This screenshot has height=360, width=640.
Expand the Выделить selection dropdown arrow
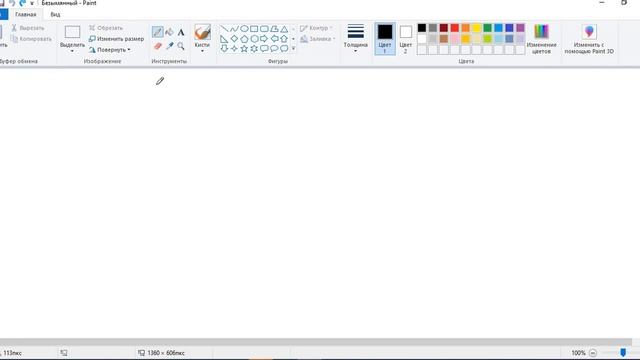[72, 51]
